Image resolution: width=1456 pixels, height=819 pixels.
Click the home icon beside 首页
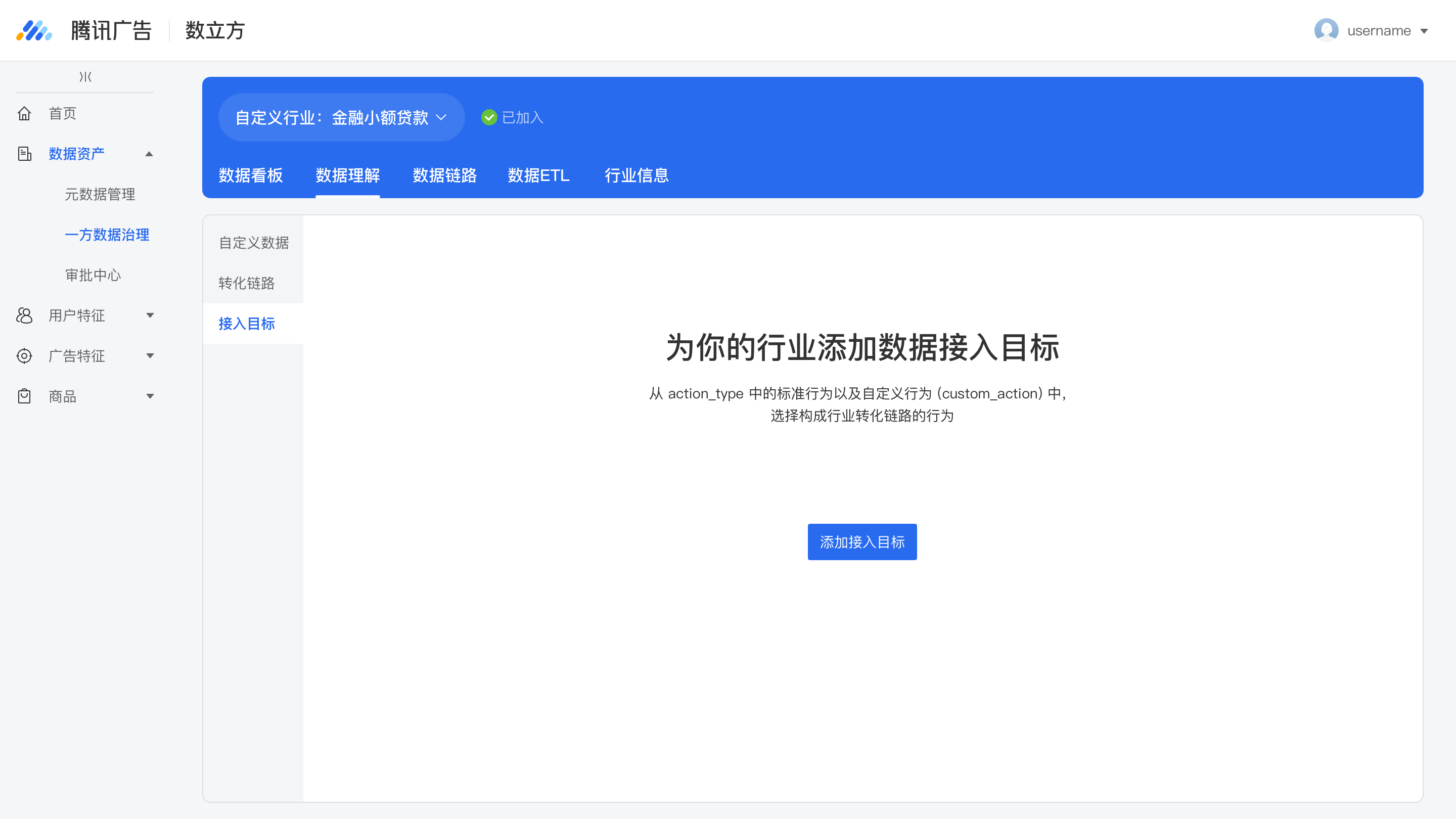(x=24, y=114)
